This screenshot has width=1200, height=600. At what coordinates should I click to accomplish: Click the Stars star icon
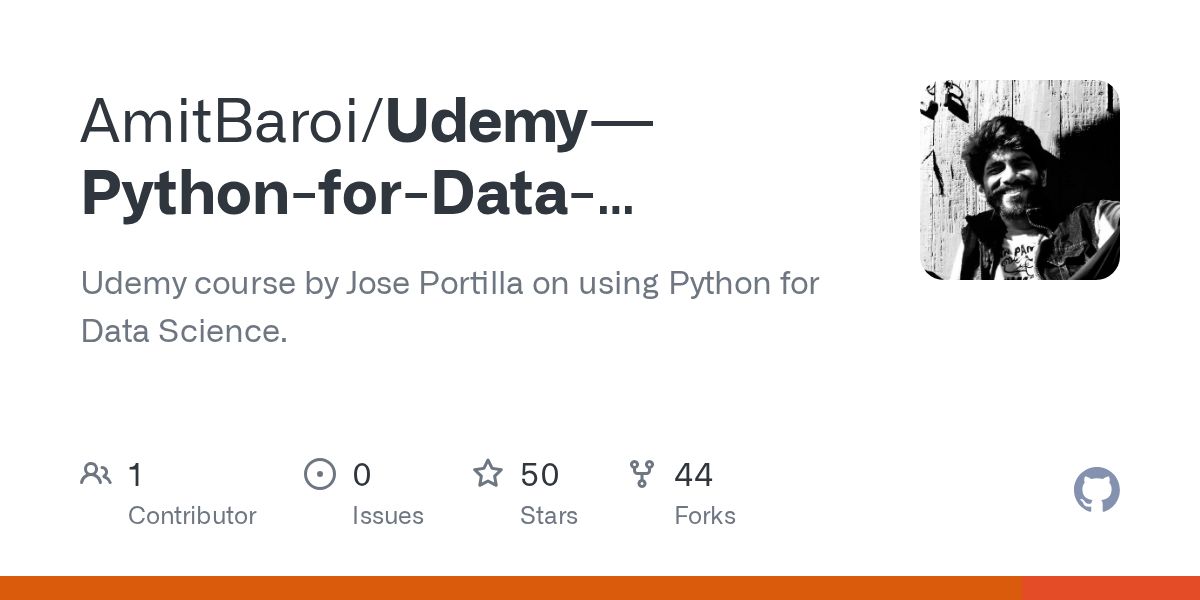pos(488,474)
